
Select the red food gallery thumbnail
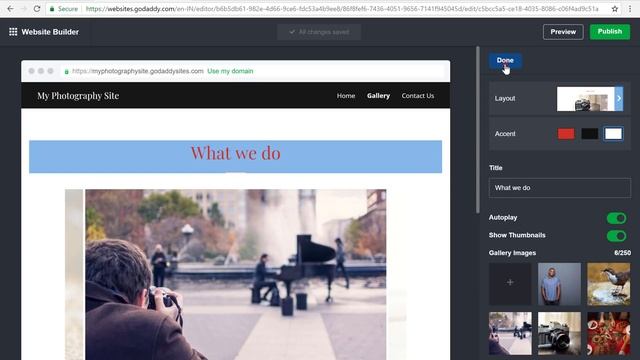tap(609, 333)
